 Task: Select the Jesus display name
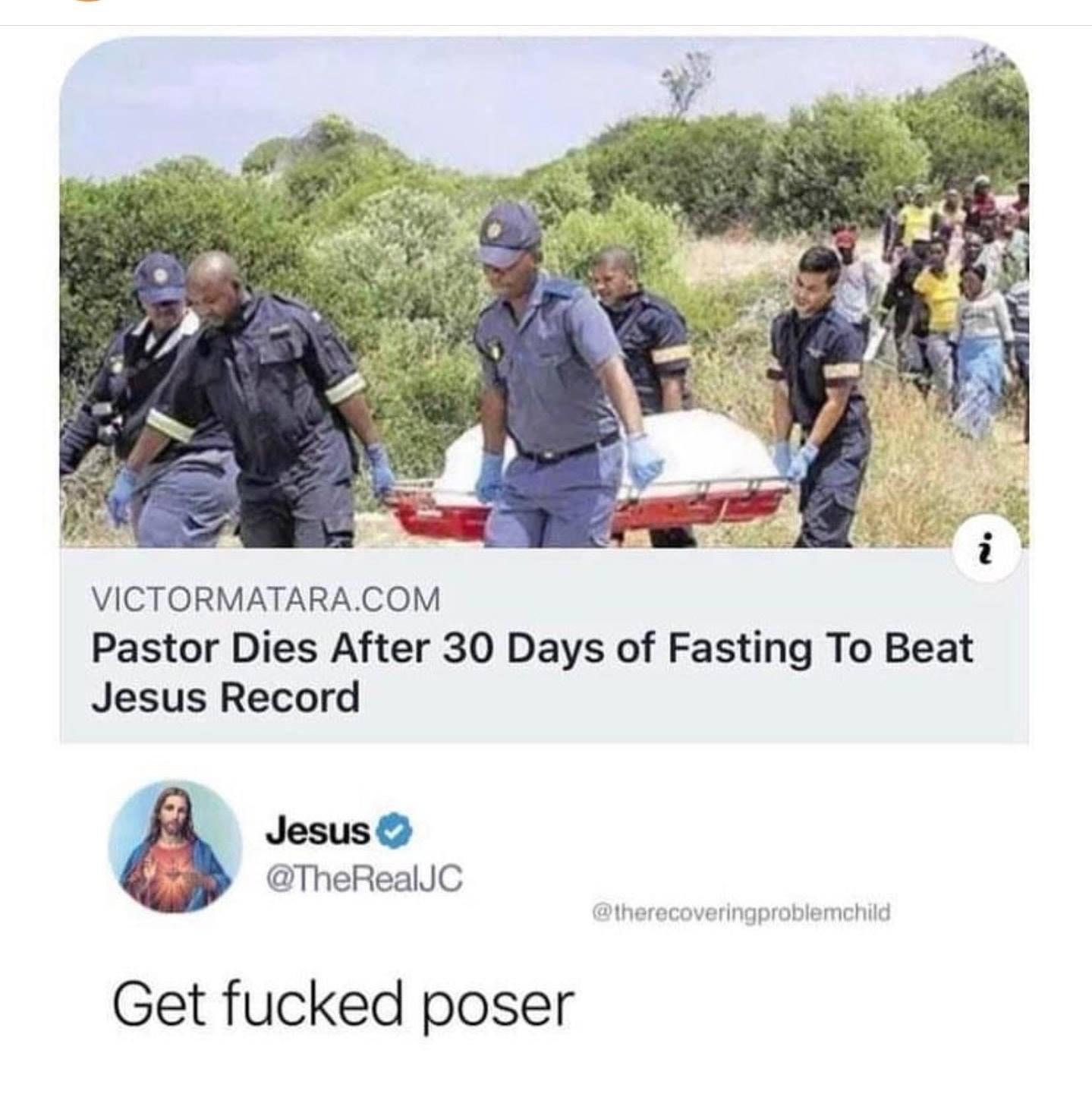point(317,832)
